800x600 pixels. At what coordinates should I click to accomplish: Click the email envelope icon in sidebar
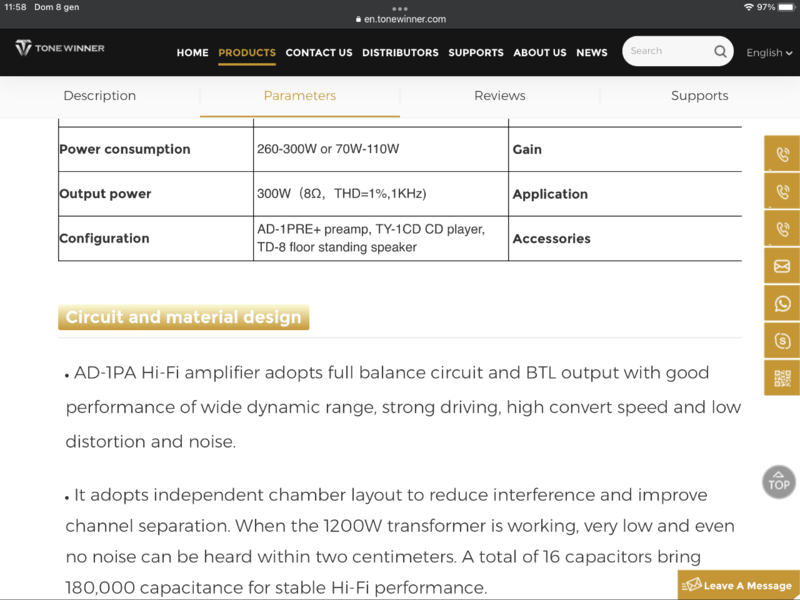click(782, 266)
